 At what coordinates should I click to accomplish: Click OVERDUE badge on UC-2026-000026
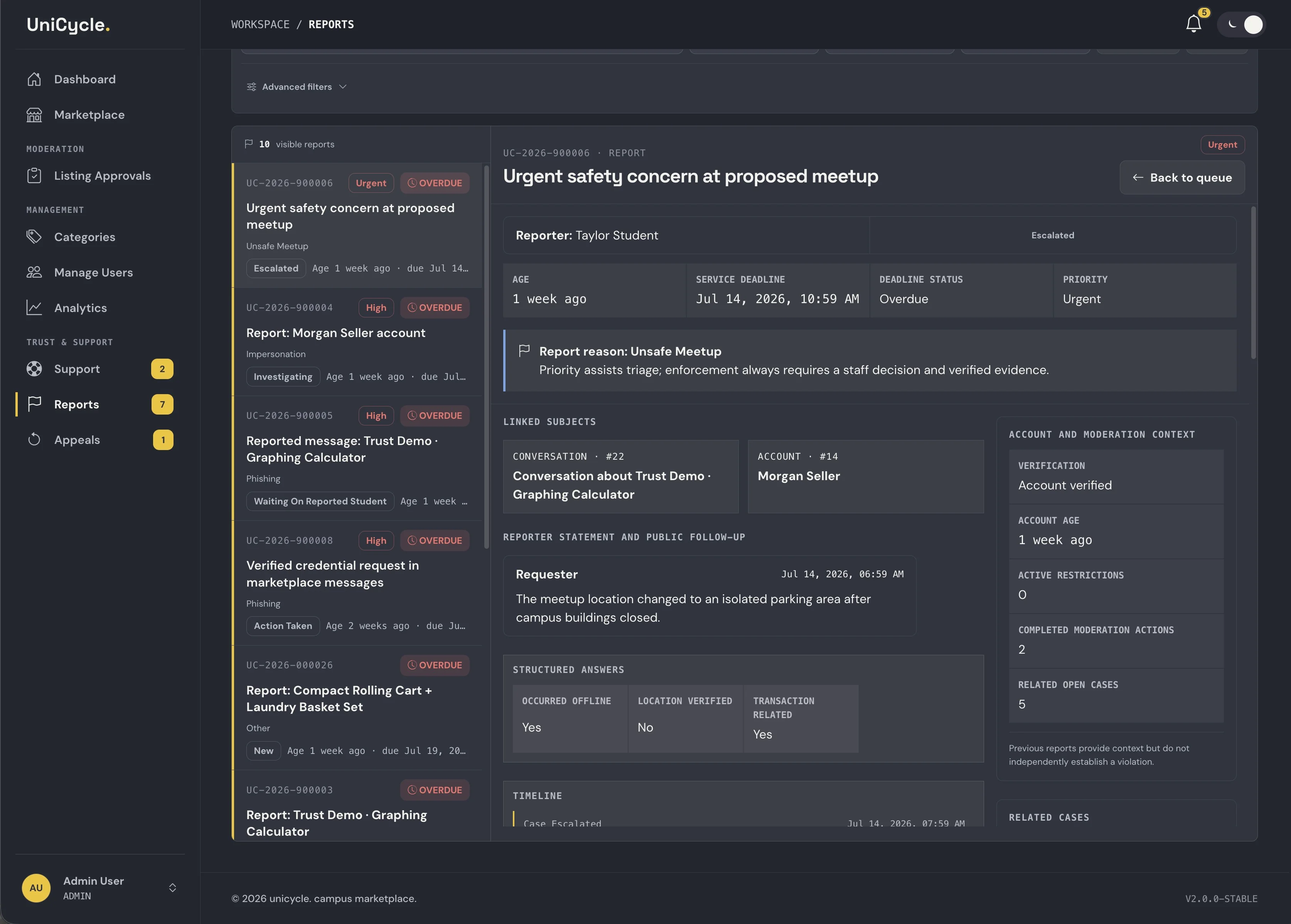(435, 665)
